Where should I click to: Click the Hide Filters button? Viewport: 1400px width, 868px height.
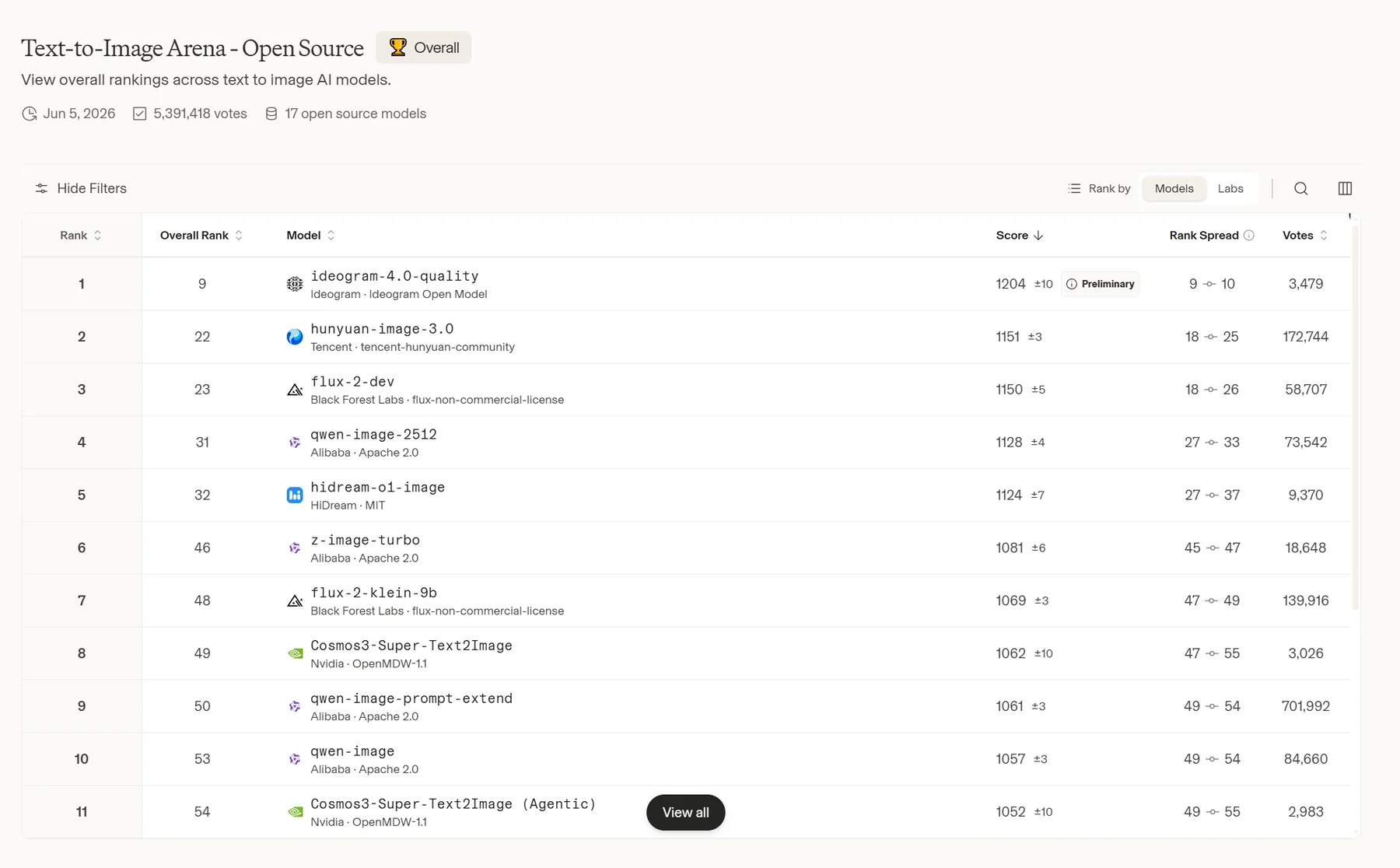point(81,188)
